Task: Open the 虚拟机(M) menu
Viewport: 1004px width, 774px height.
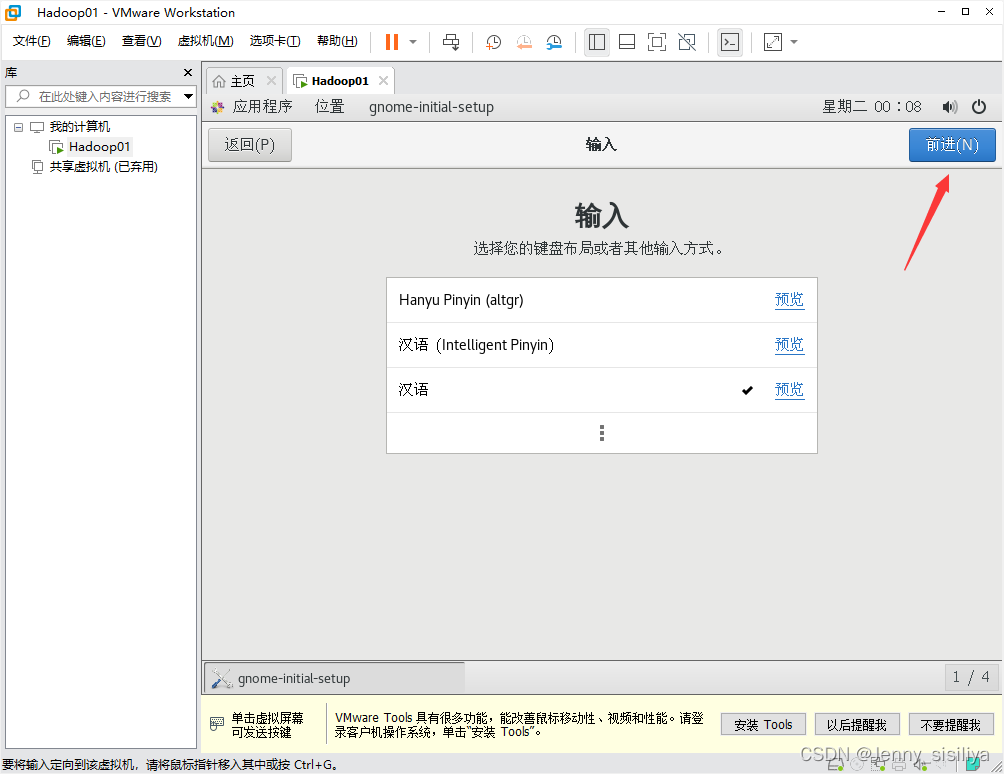Action: (205, 41)
